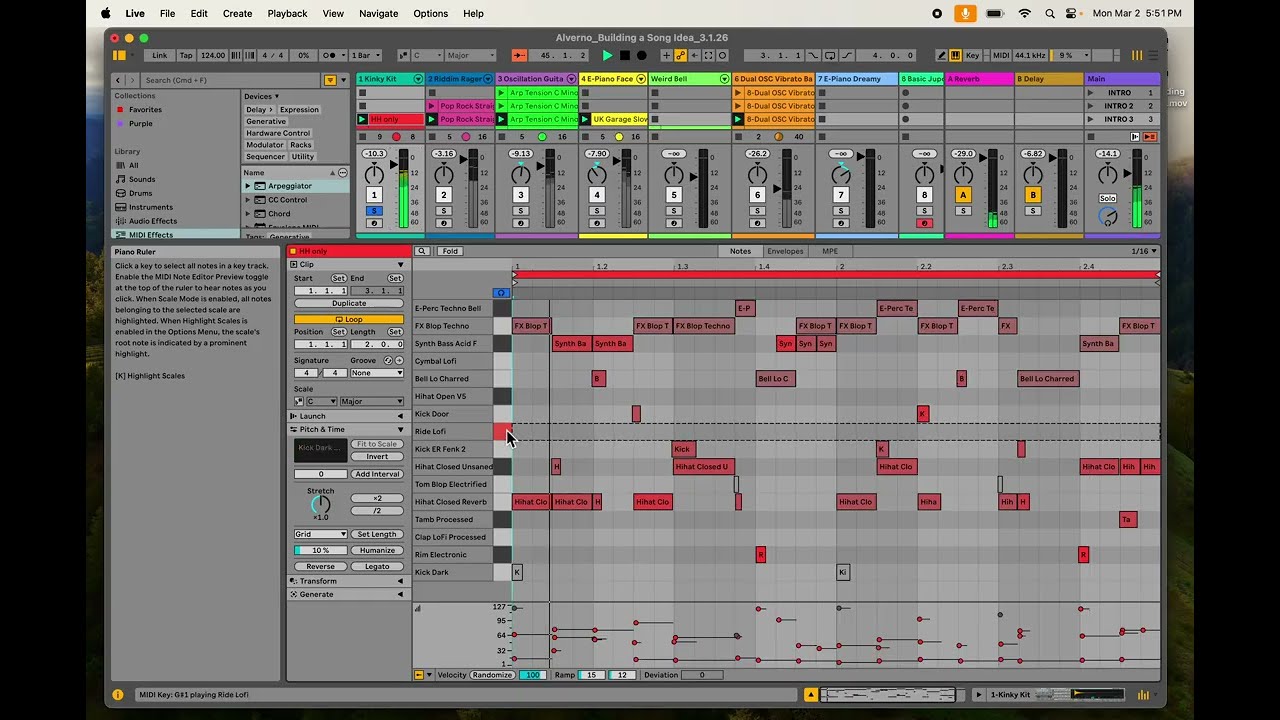Click the tempo field 124.00

pos(213,56)
